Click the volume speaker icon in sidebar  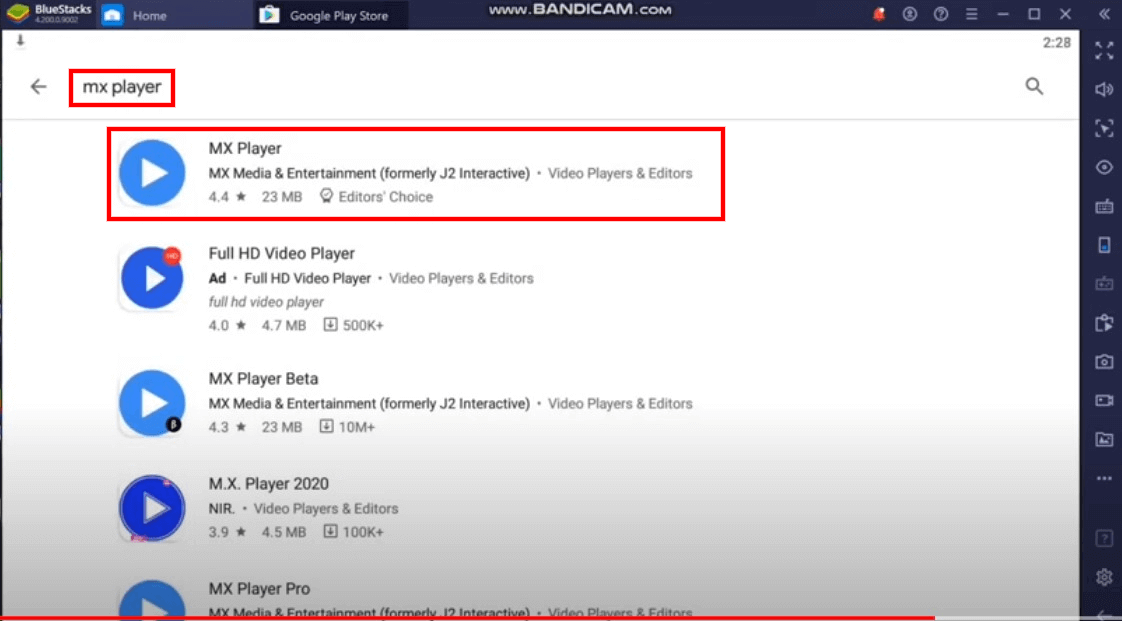1104,89
